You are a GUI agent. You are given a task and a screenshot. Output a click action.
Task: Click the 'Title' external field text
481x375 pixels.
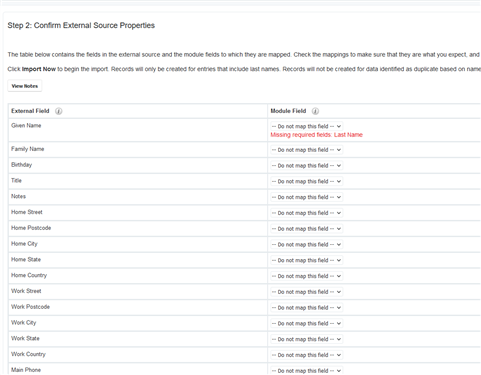(x=16, y=181)
